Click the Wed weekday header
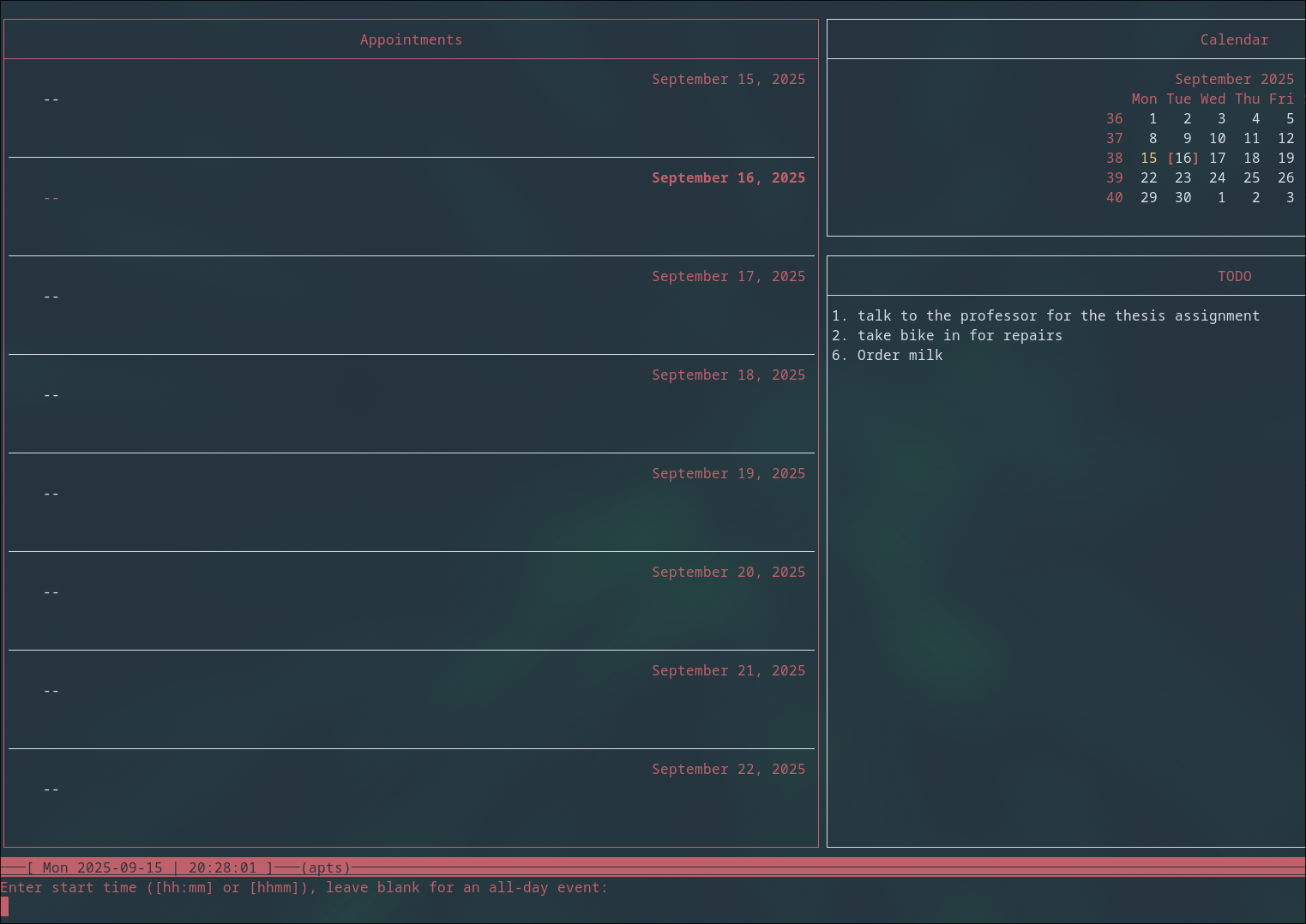 point(1213,99)
